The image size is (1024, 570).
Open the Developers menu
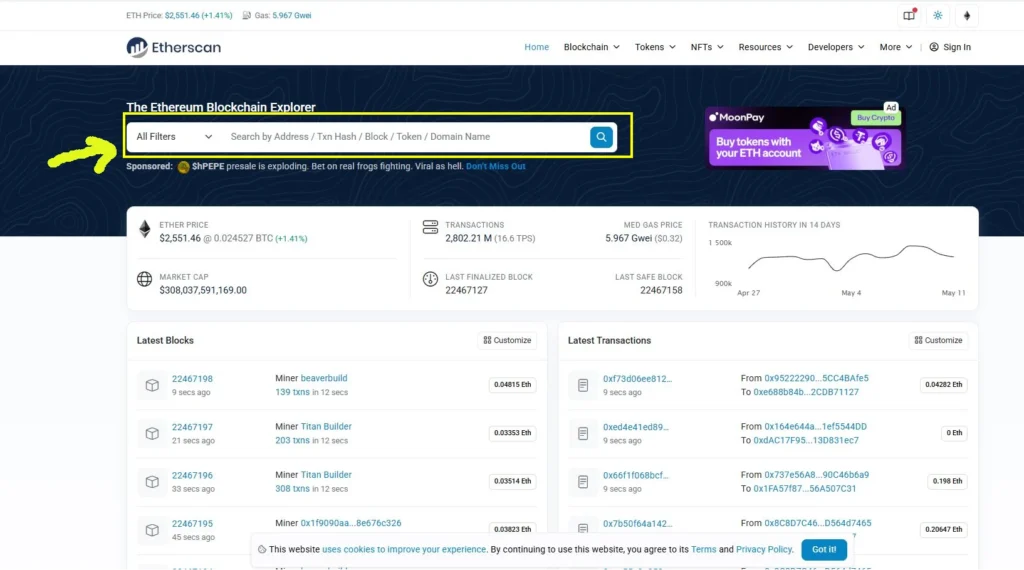tap(836, 47)
